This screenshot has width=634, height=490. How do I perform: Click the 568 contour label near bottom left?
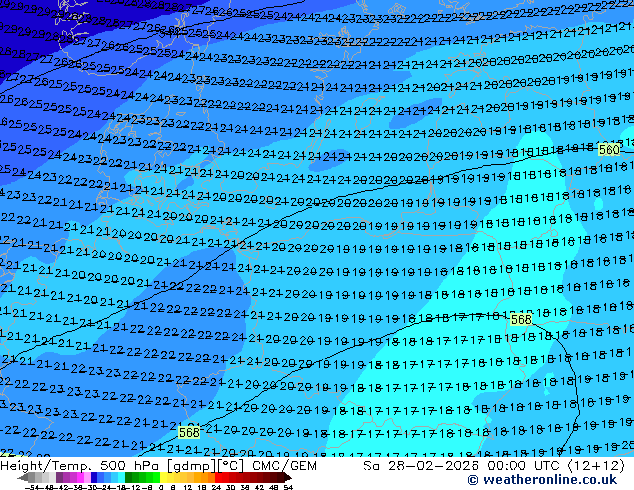point(189,433)
